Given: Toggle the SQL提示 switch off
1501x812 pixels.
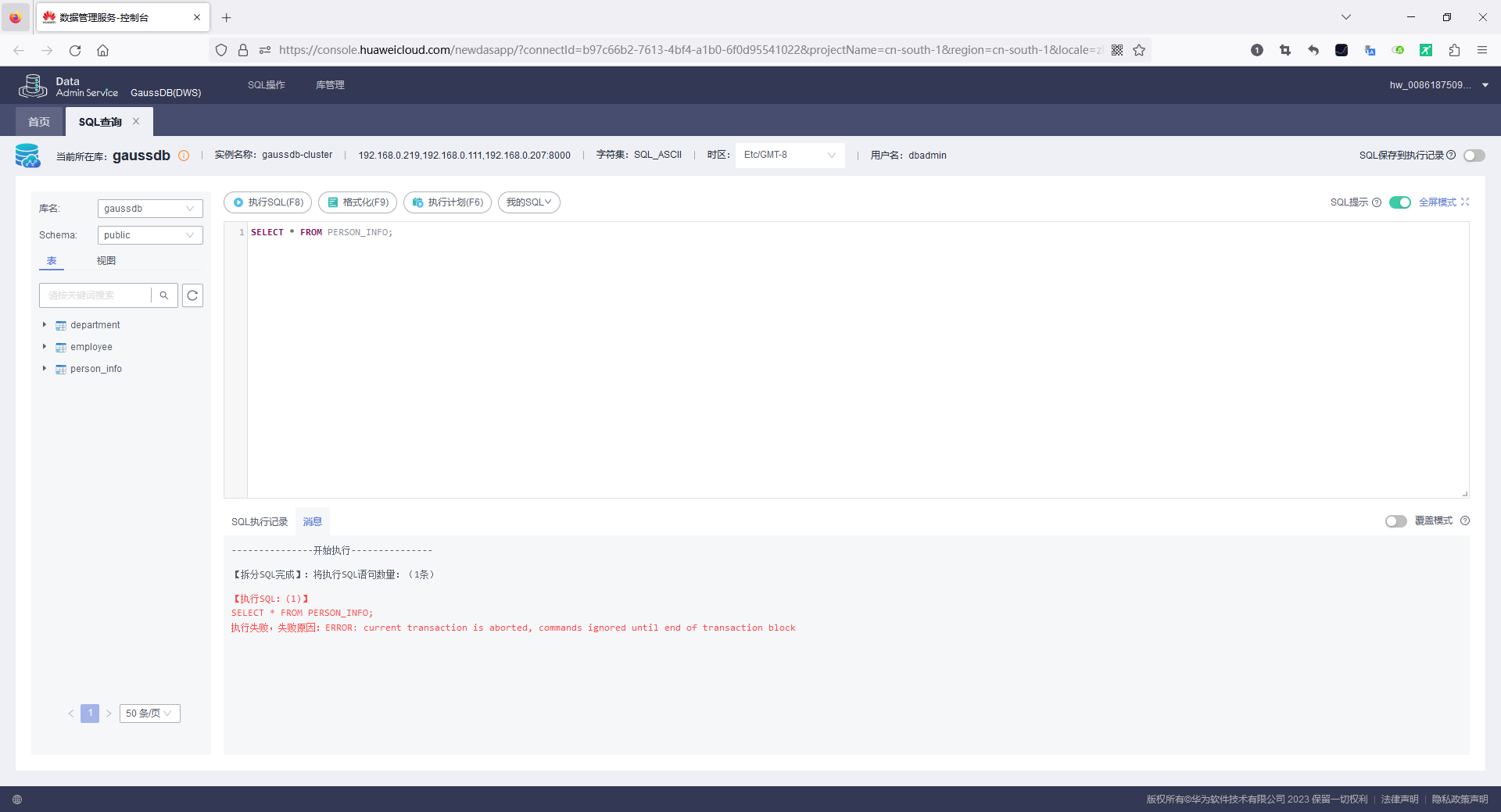Looking at the screenshot, I should click(x=1400, y=202).
